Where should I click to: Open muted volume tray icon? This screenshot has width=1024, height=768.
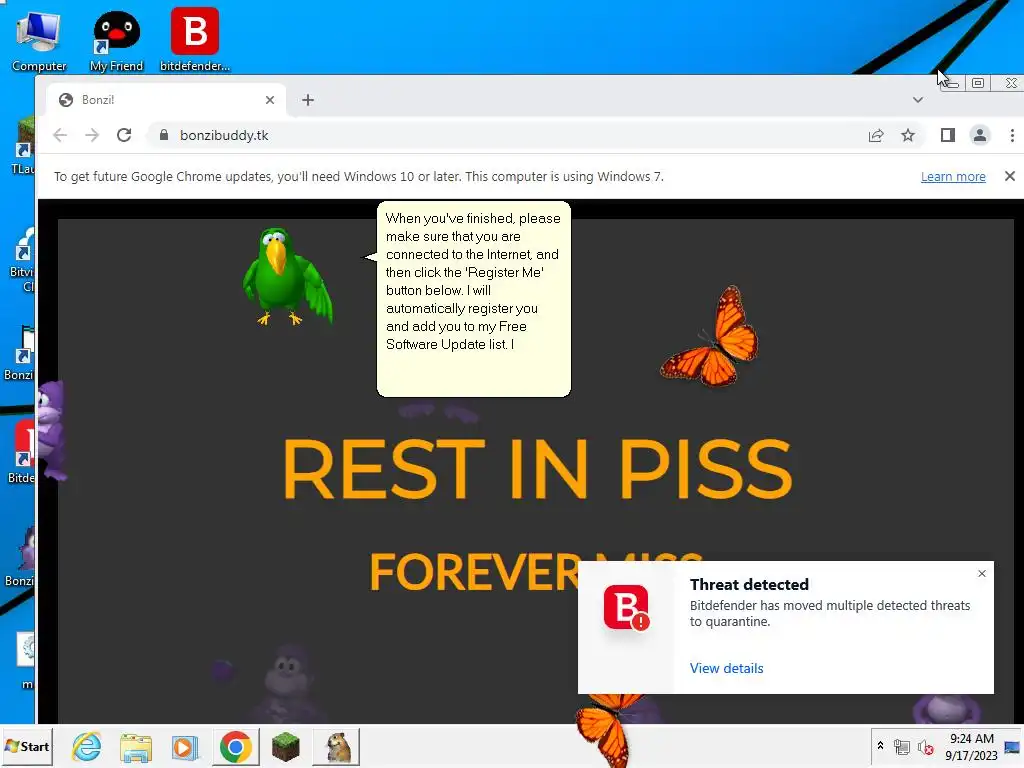(x=925, y=746)
